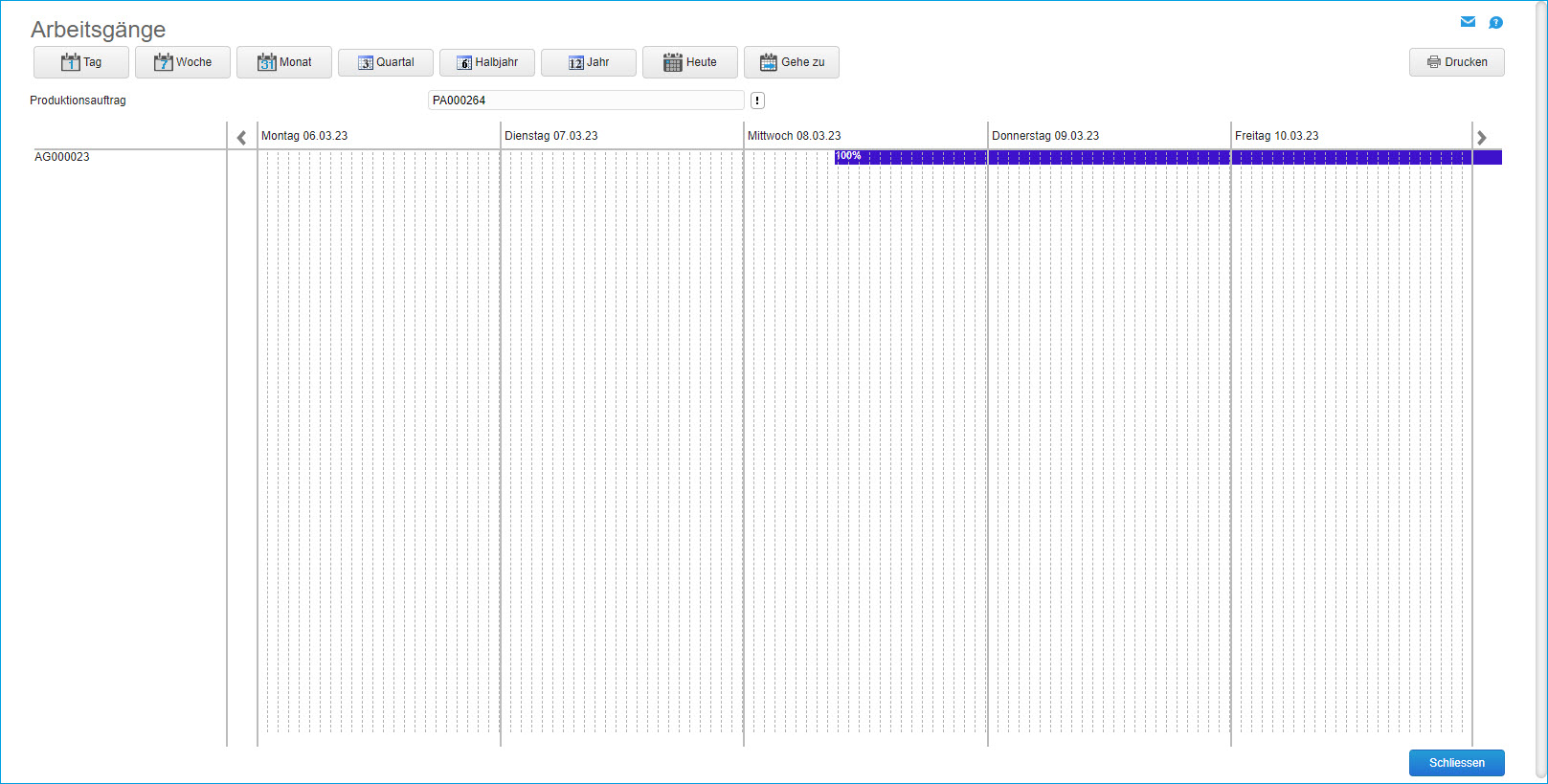The width and height of the screenshot is (1548, 784).
Task: Click the Dienstag 07.03.23 column header
Action: click(x=551, y=136)
